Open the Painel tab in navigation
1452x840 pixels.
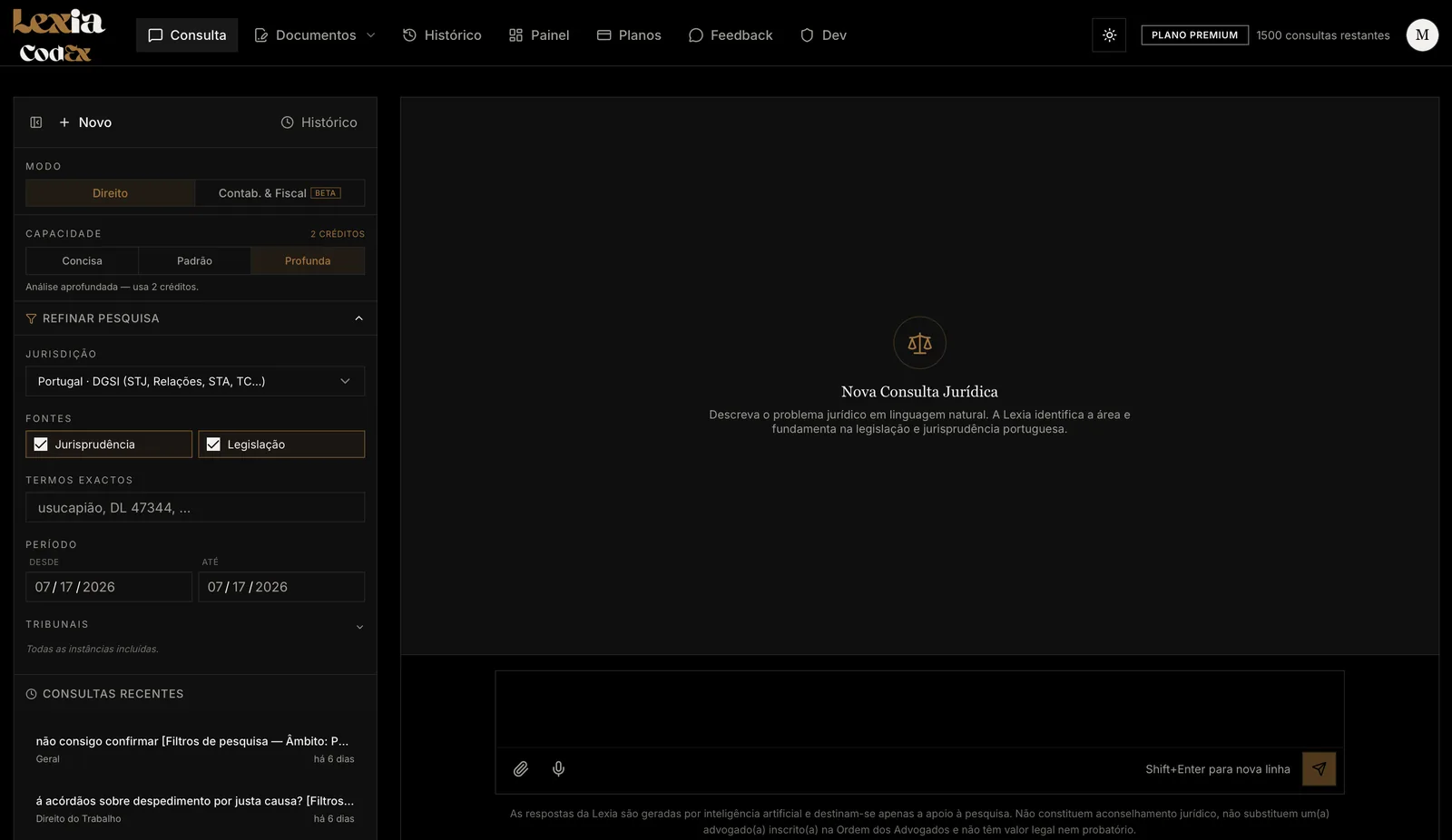pos(539,35)
